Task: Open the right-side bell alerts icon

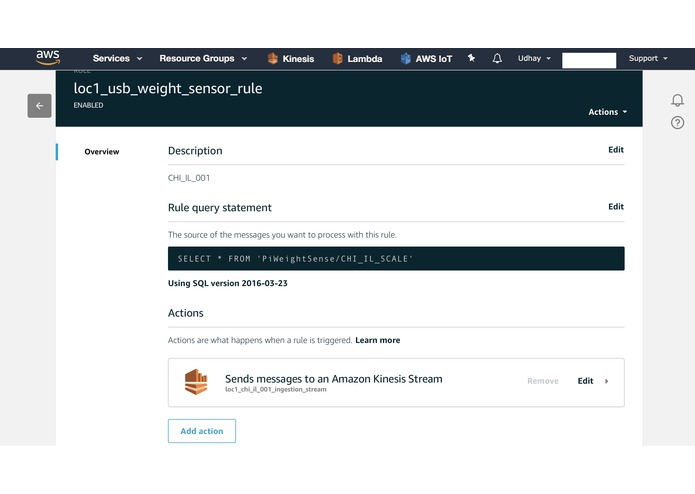Action: pos(677,100)
